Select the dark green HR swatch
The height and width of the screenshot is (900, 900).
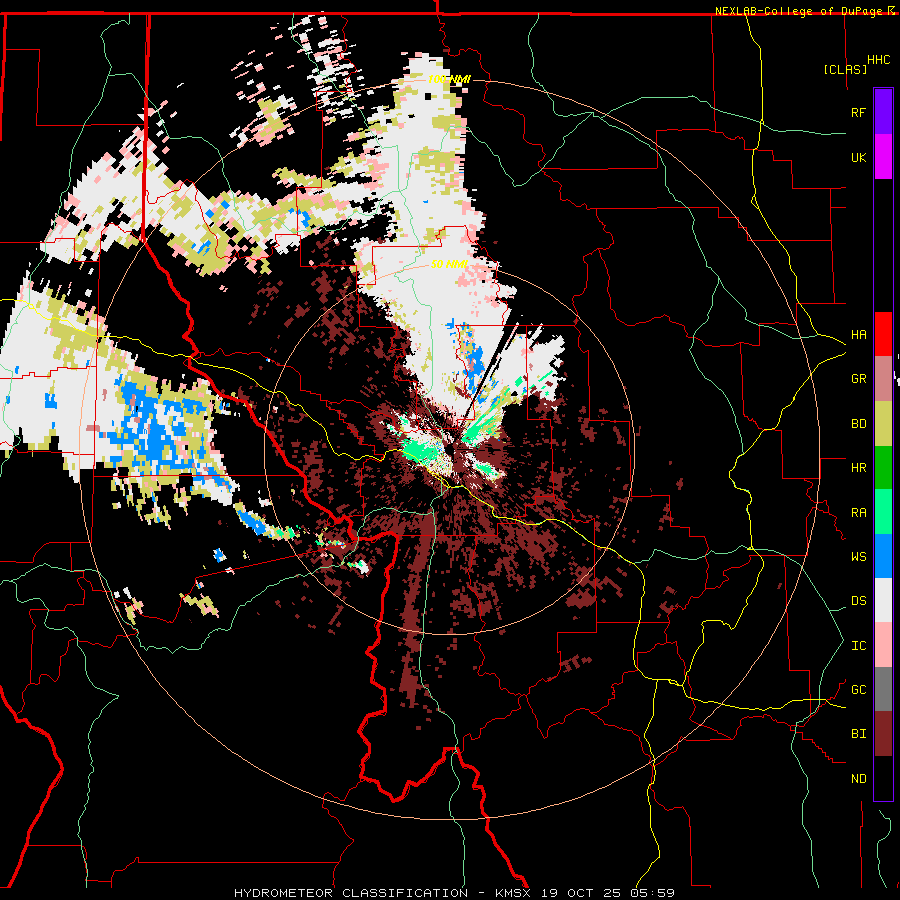coord(883,467)
